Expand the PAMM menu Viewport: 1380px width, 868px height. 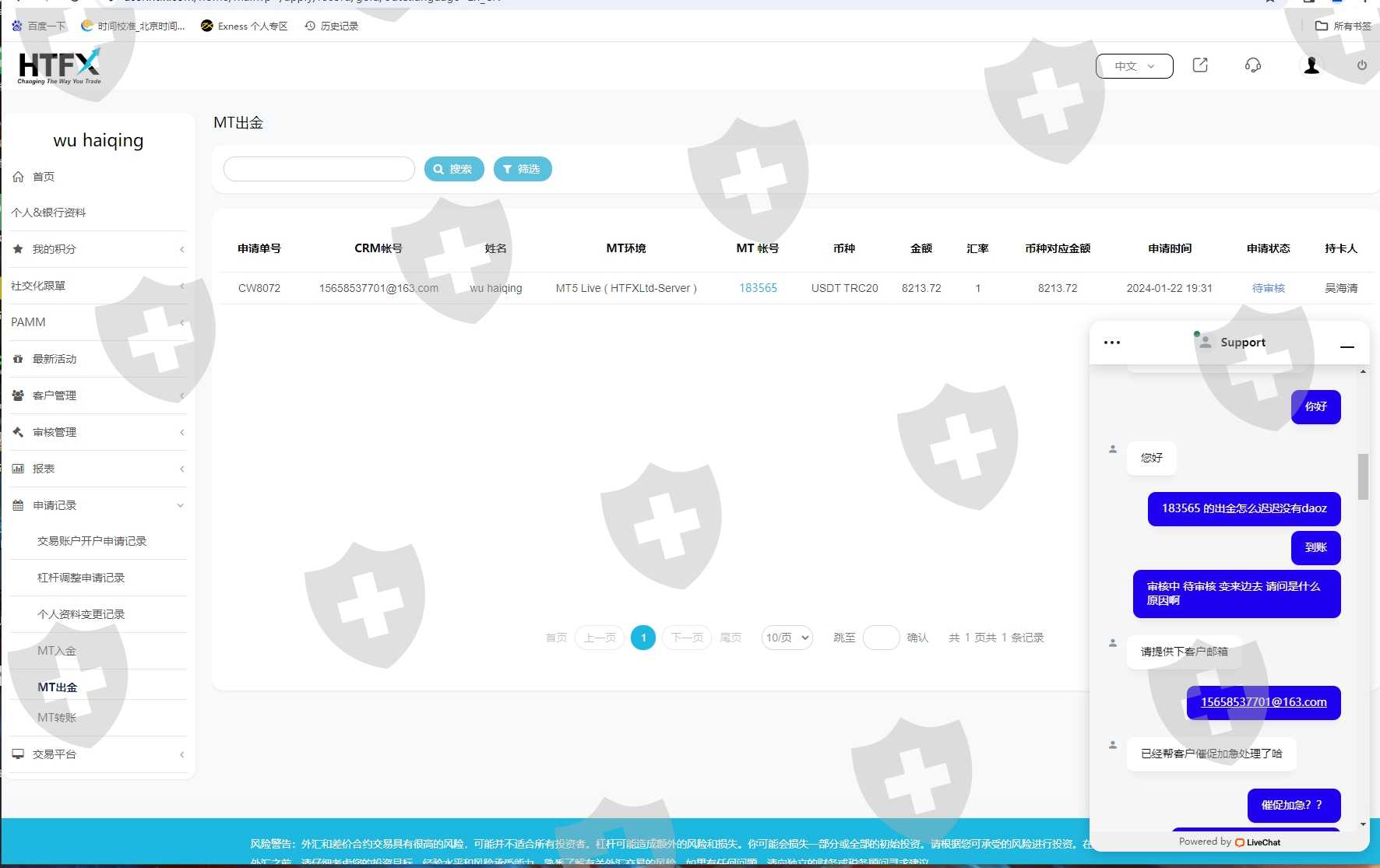(x=99, y=322)
